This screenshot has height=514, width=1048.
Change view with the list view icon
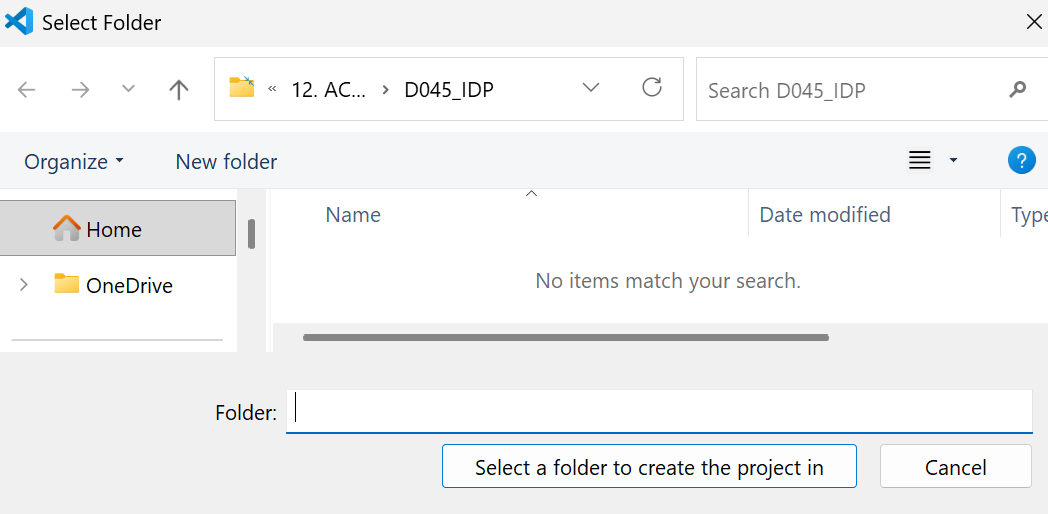(x=920, y=160)
